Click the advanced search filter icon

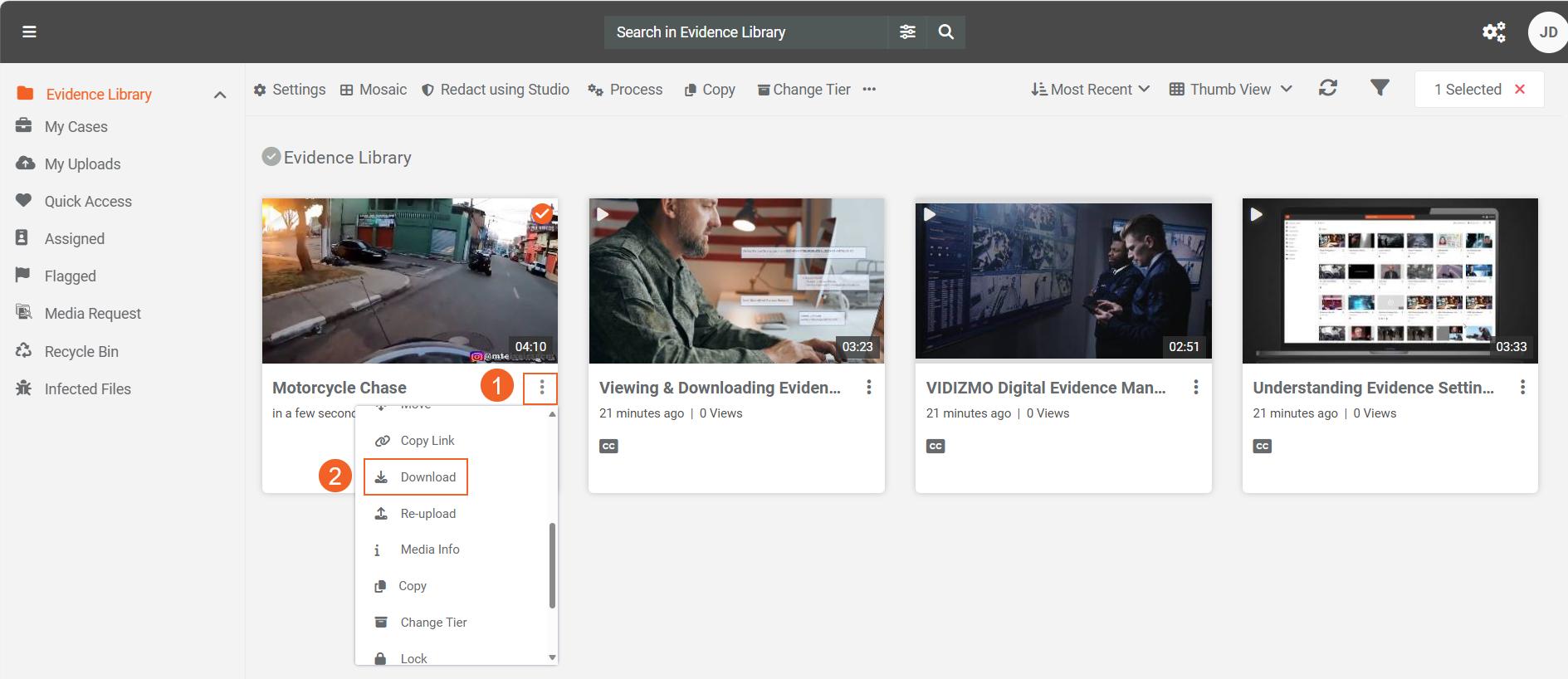907,32
